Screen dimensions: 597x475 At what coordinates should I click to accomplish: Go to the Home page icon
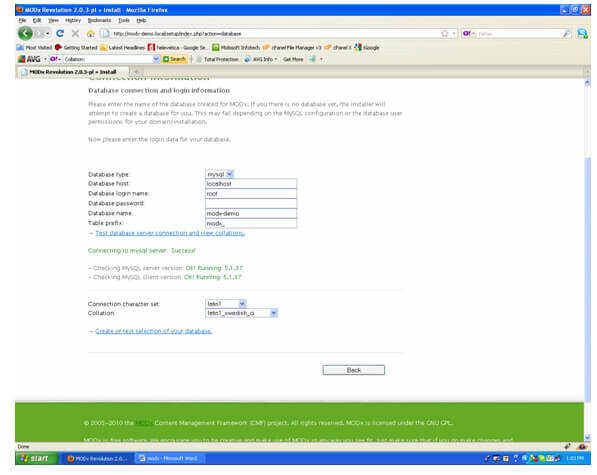click(x=91, y=33)
